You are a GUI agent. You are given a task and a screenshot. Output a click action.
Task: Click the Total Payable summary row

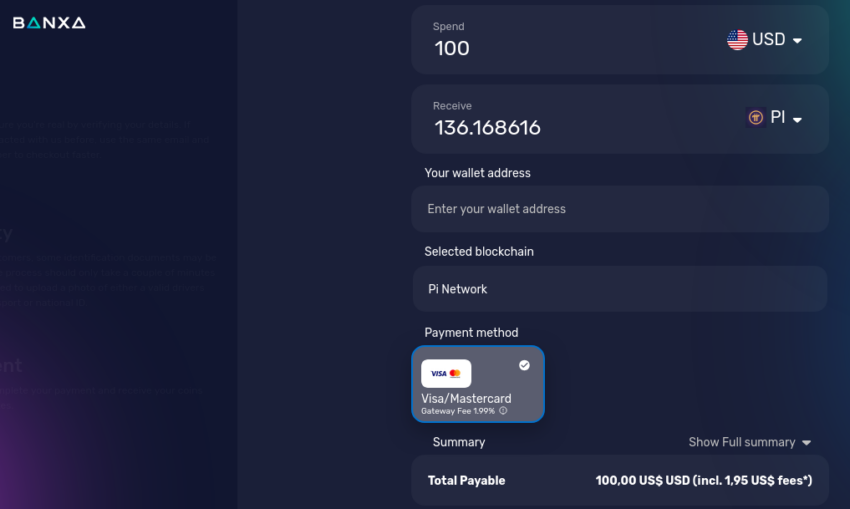click(620, 480)
